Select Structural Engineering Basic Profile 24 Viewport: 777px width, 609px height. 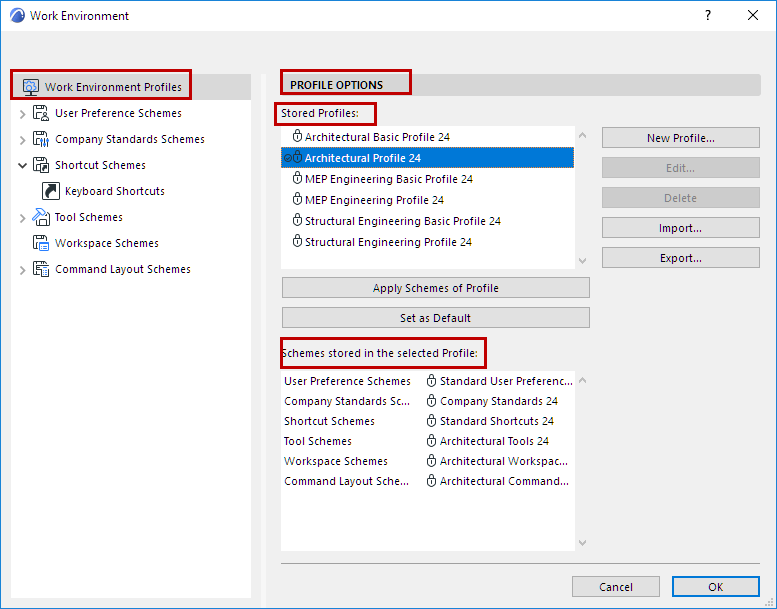coord(402,221)
